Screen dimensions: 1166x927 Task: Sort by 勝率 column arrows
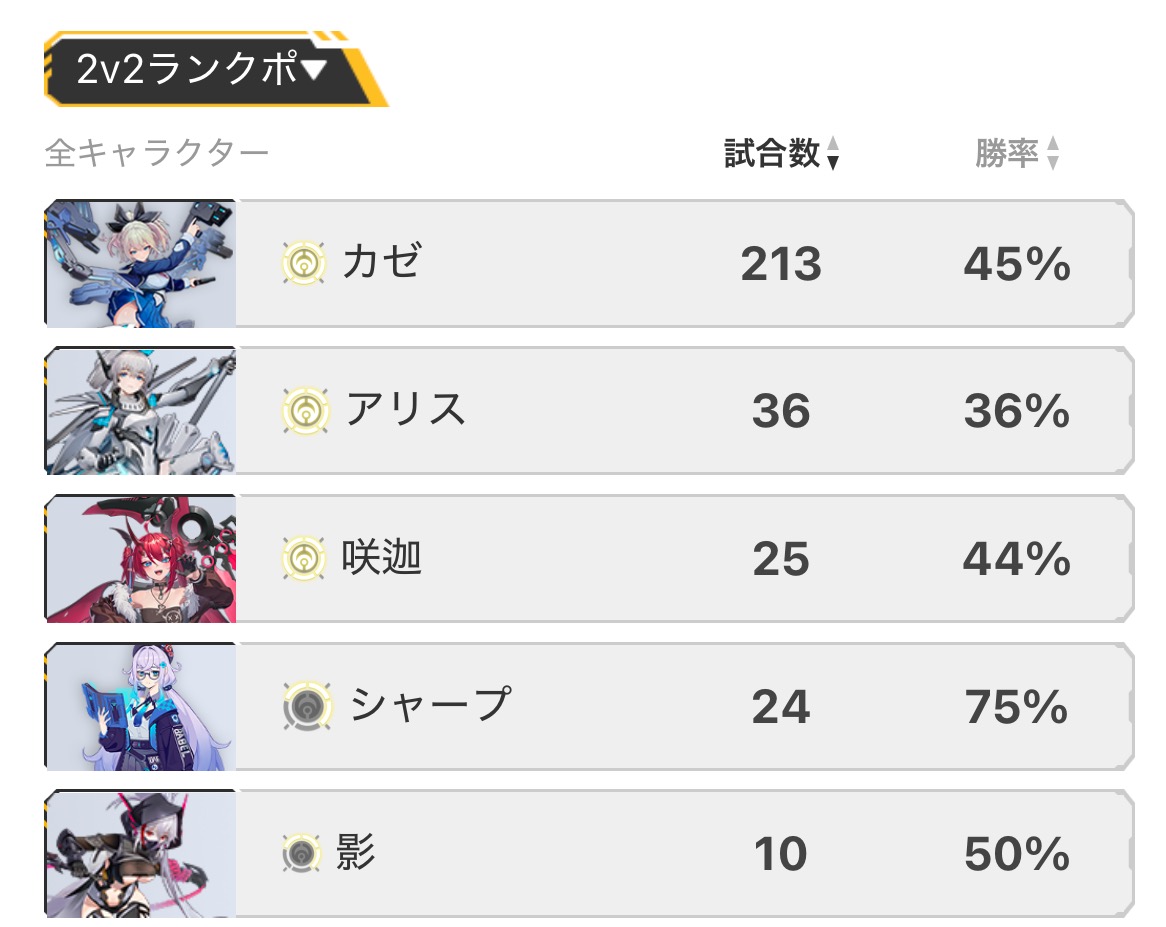tap(1052, 153)
